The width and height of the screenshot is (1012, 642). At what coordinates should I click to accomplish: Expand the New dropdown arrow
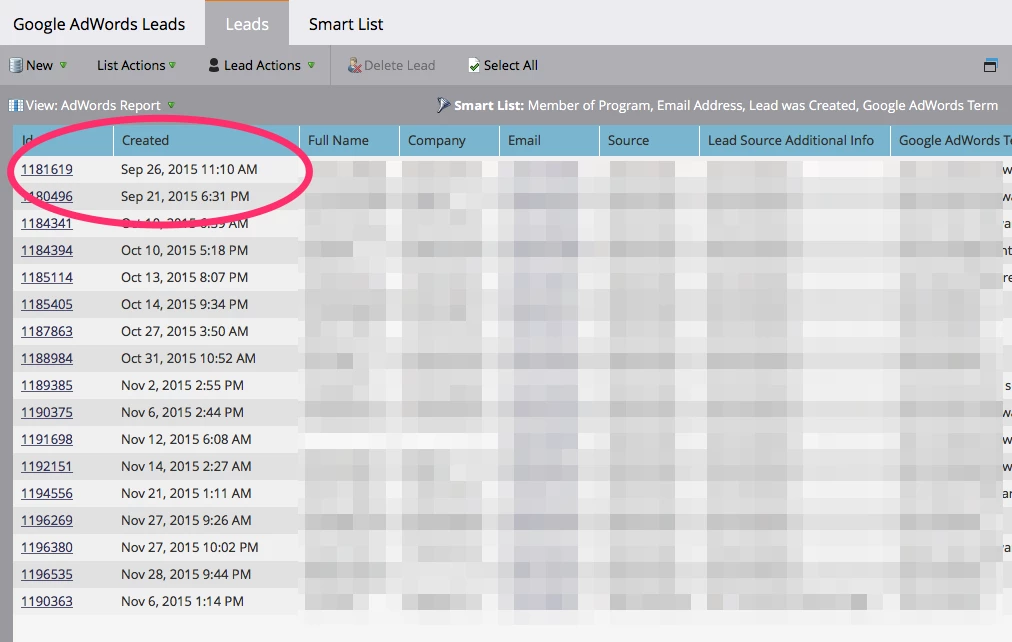click(x=63, y=65)
